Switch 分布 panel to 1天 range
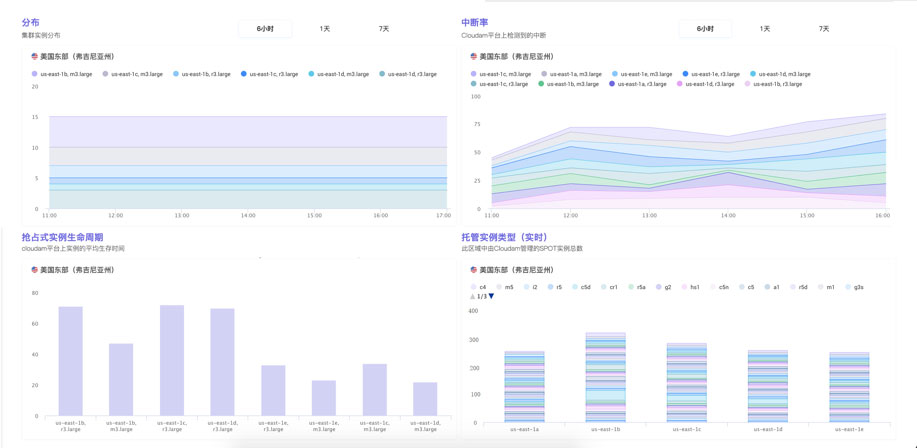Screen dimensions: 917x448 pos(325,29)
